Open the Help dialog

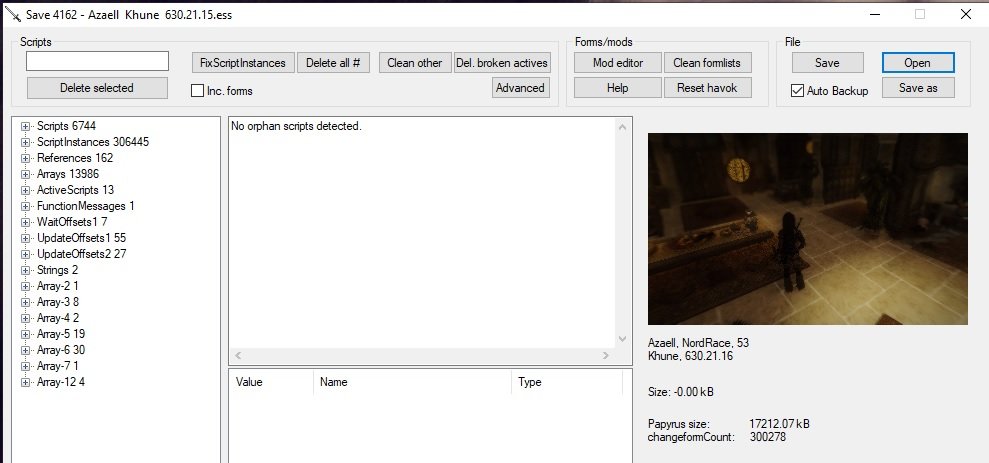(617, 88)
